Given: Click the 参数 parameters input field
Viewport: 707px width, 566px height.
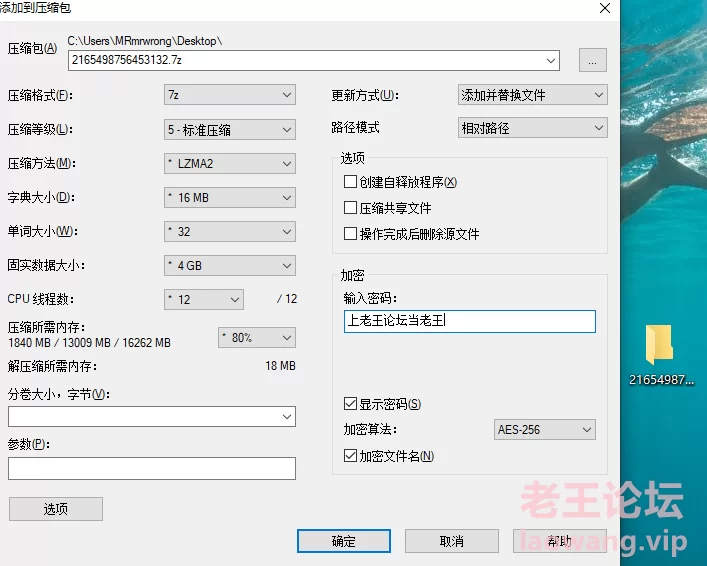Looking at the screenshot, I should (152, 468).
